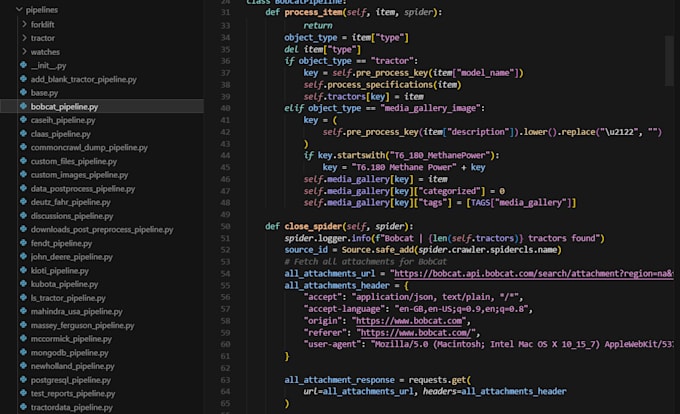Click Python icon beside fendt_pipeline.py
Screen dimensions: 680x414
(23, 243)
